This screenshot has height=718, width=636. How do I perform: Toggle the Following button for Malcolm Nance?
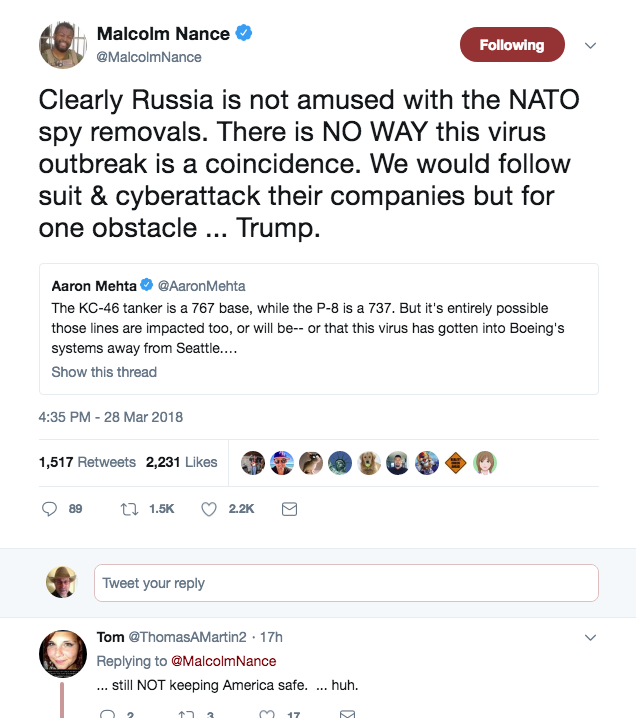512,44
